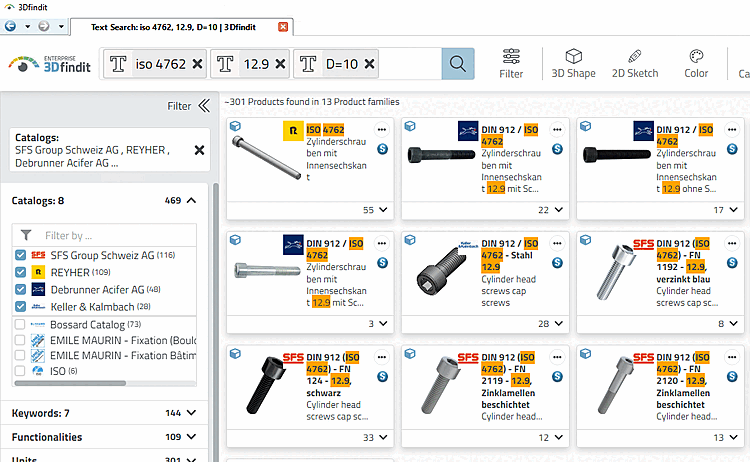Screen dimensions: 750x462
Task: Open options menu on FN 1192 card
Action: [732, 243]
